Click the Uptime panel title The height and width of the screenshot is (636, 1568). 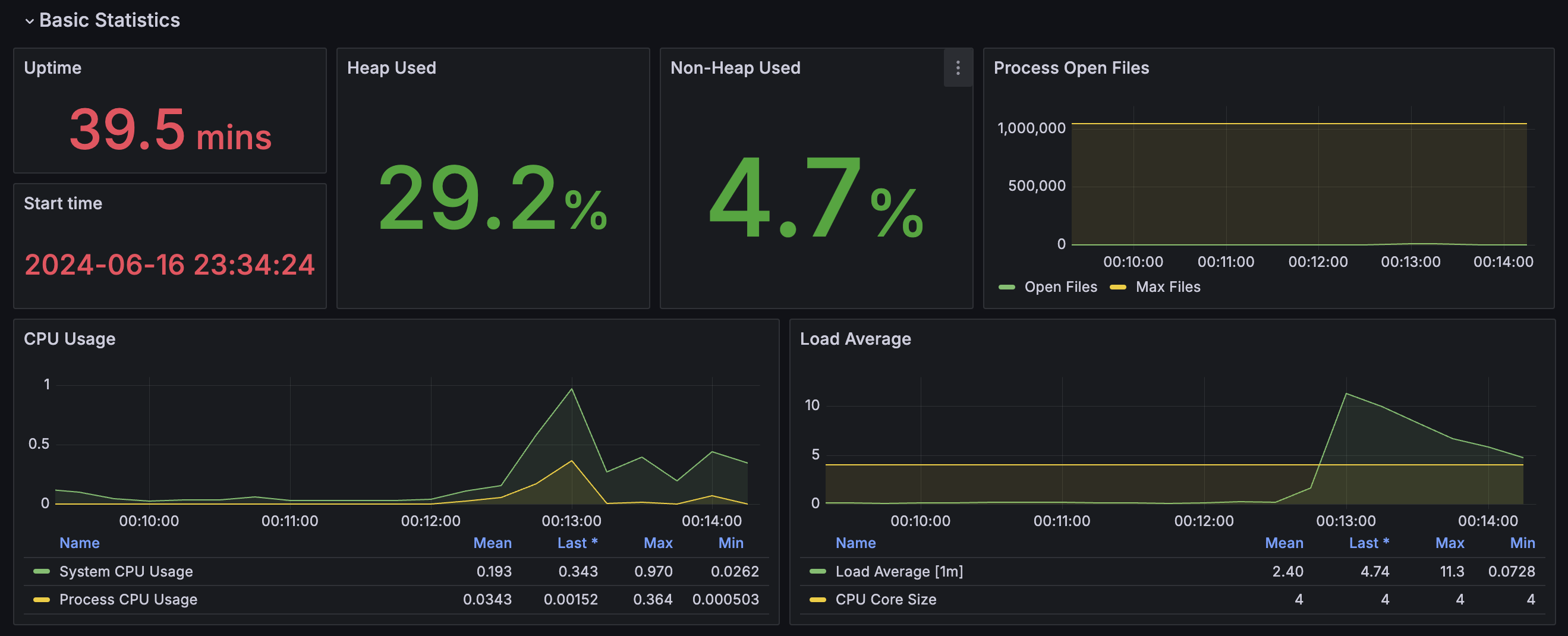click(x=52, y=68)
